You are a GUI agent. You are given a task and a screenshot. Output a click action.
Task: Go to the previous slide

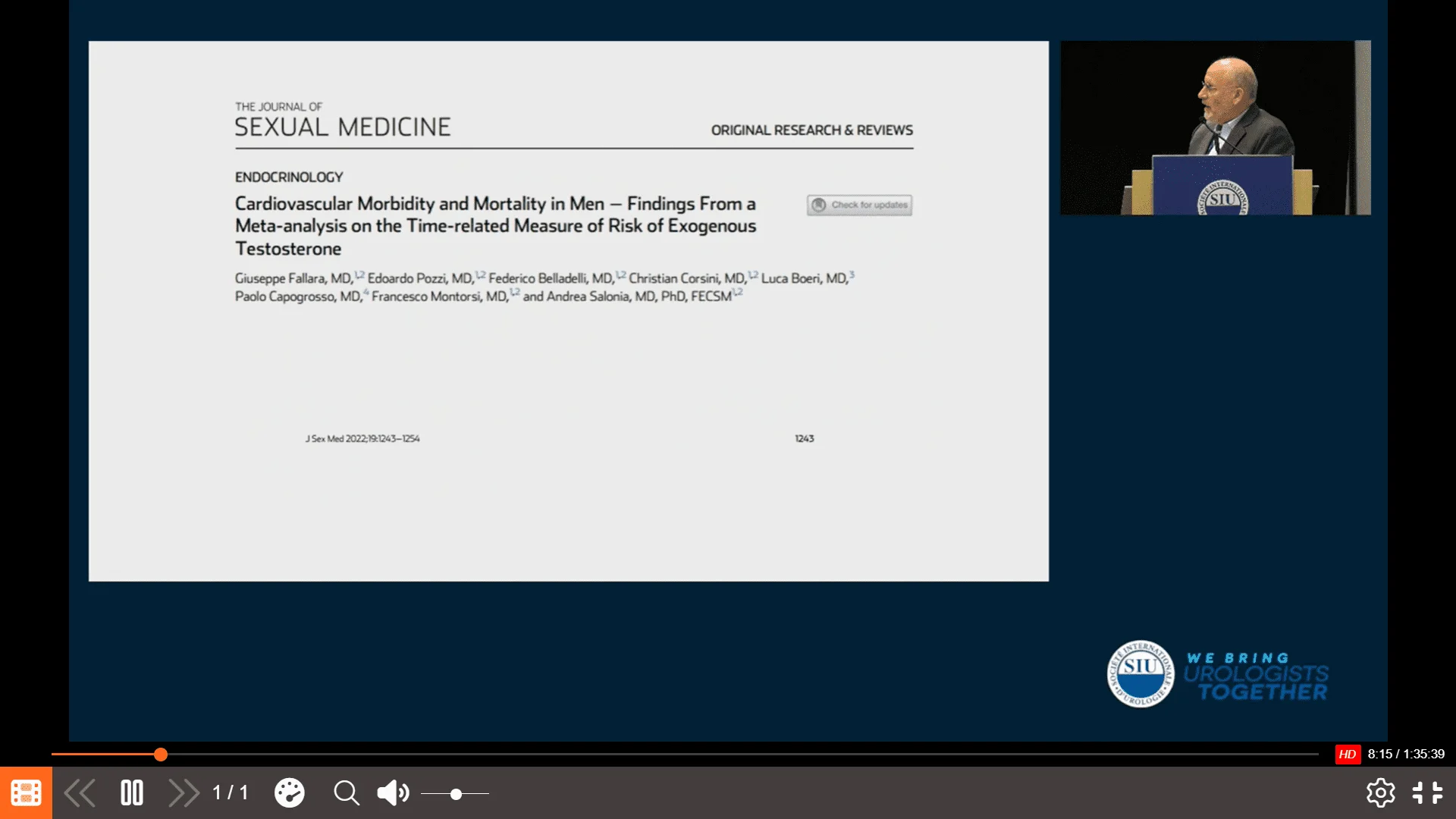click(80, 793)
